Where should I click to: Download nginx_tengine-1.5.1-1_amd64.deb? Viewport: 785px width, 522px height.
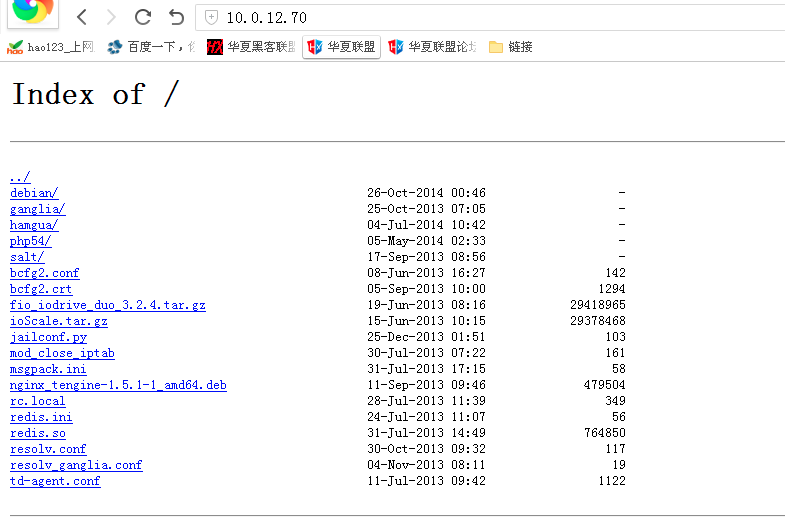[x=118, y=385]
